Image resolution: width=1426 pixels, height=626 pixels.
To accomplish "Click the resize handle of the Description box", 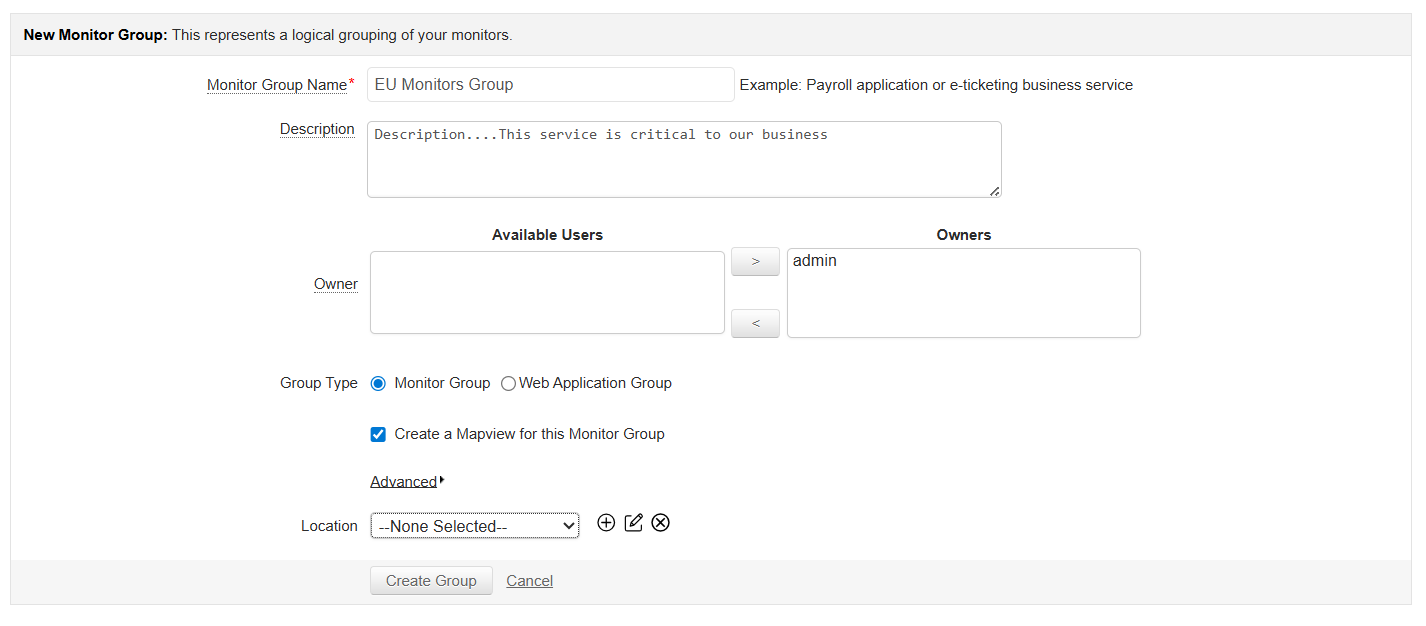I will coord(996,191).
